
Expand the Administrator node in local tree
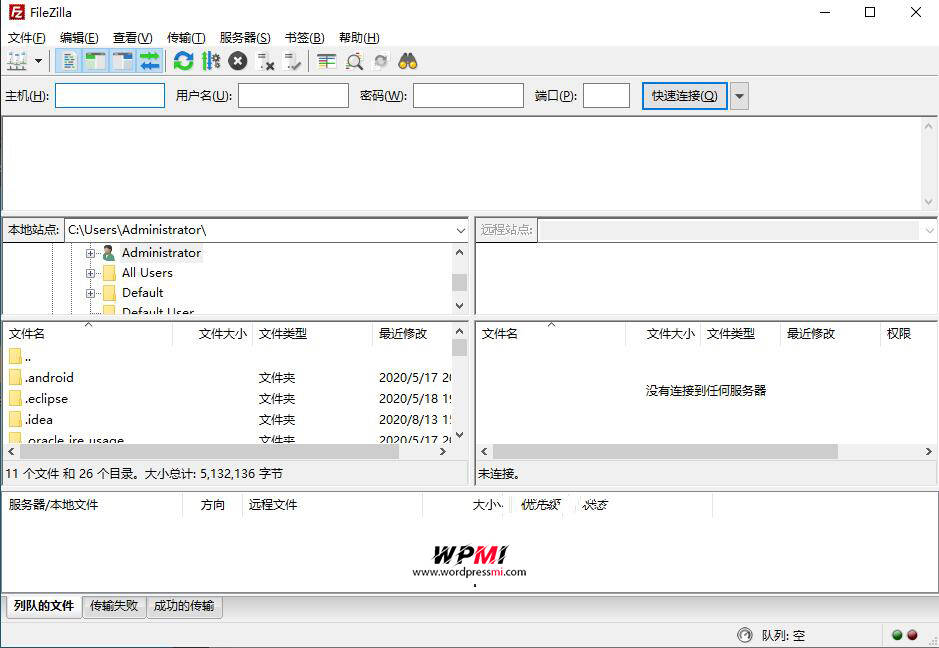click(89, 253)
